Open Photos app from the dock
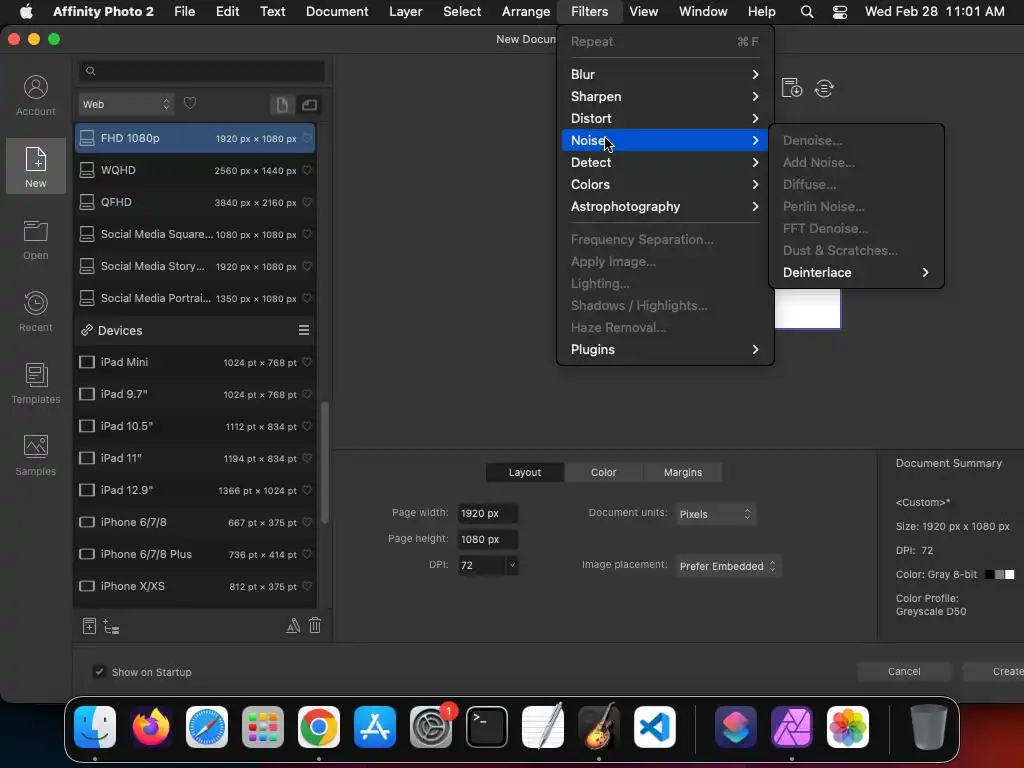This screenshot has height=768, width=1024. coord(848,726)
